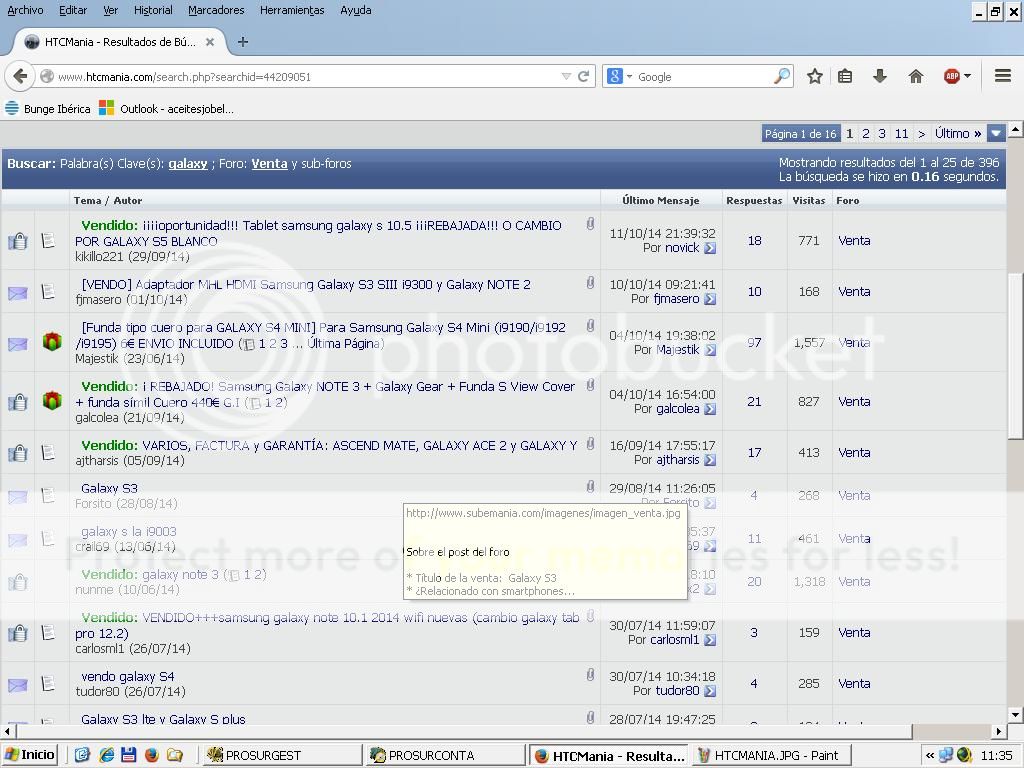Close the HTCMania results tab

coord(210,42)
